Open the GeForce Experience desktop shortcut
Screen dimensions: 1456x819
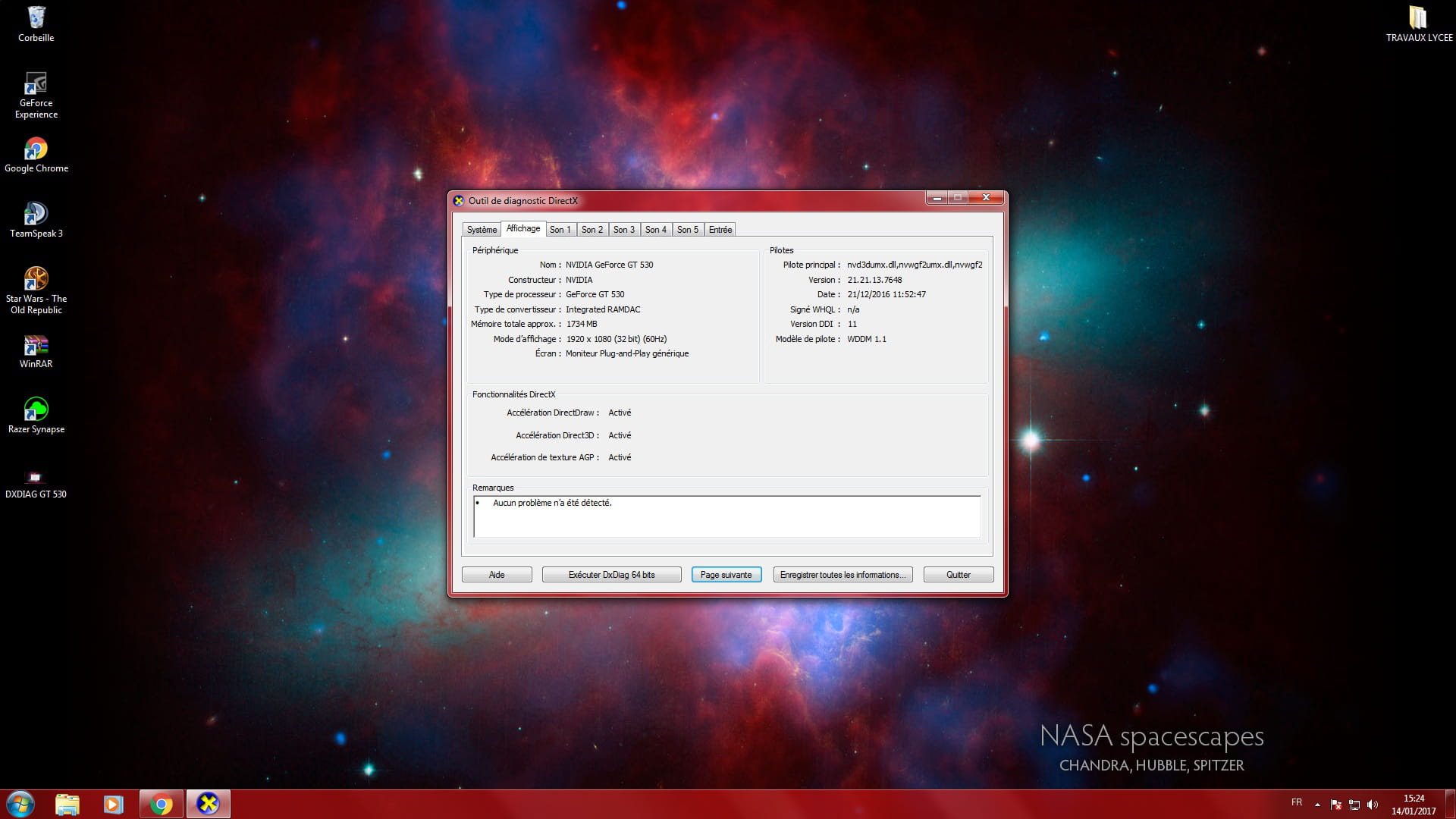[x=36, y=95]
